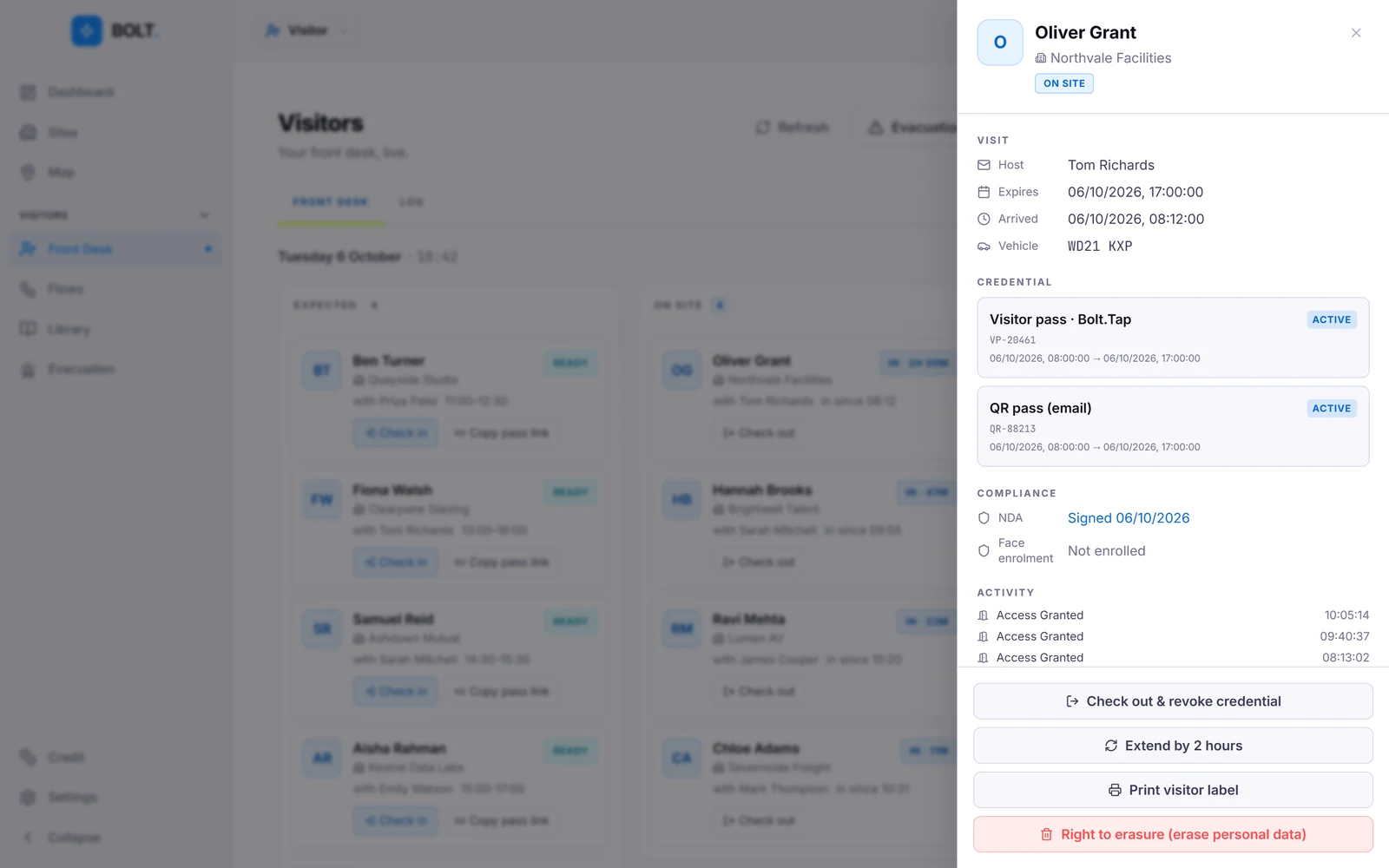Click the Vehicle car icon
This screenshot has width=1389, height=868.
pos(984,247)
